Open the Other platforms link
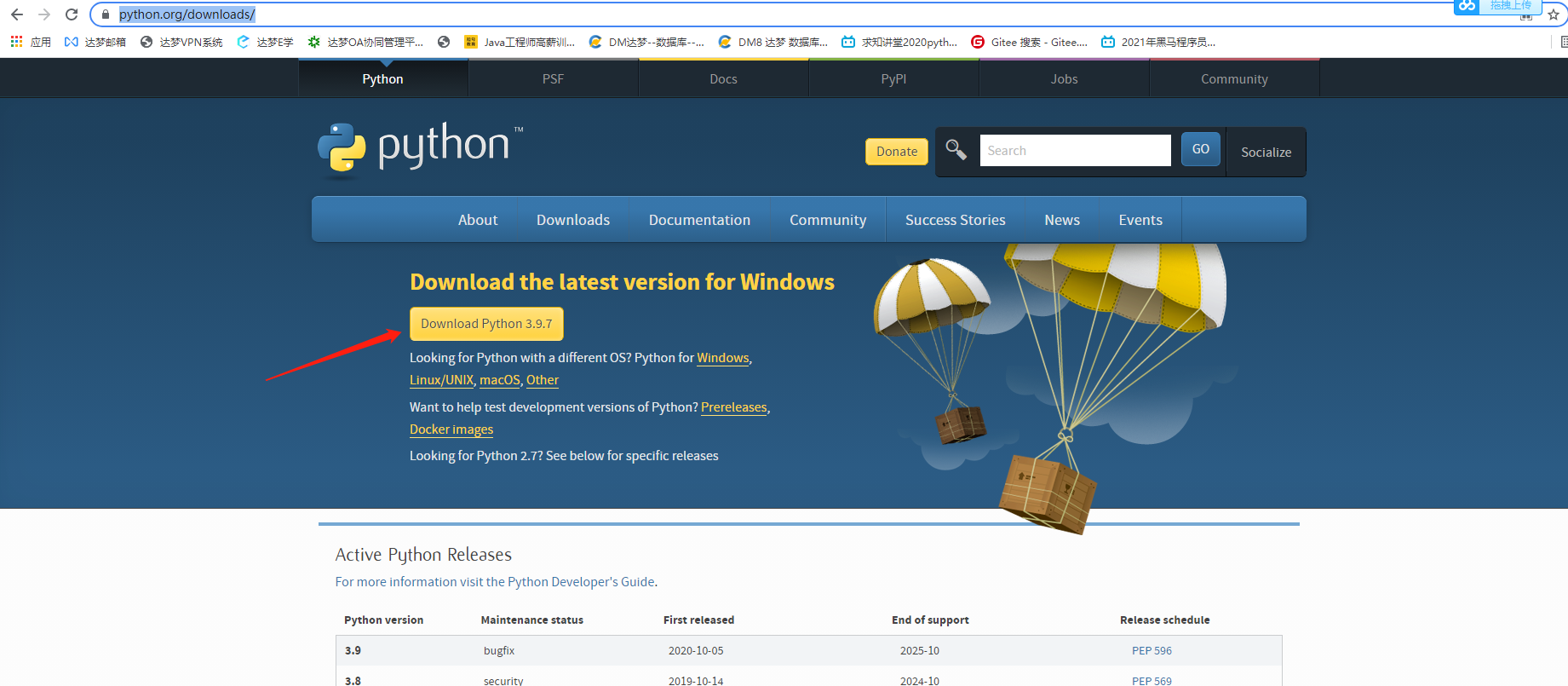Image resolution: width=1568 pixels, height=686 pixels. coord(543,380)
